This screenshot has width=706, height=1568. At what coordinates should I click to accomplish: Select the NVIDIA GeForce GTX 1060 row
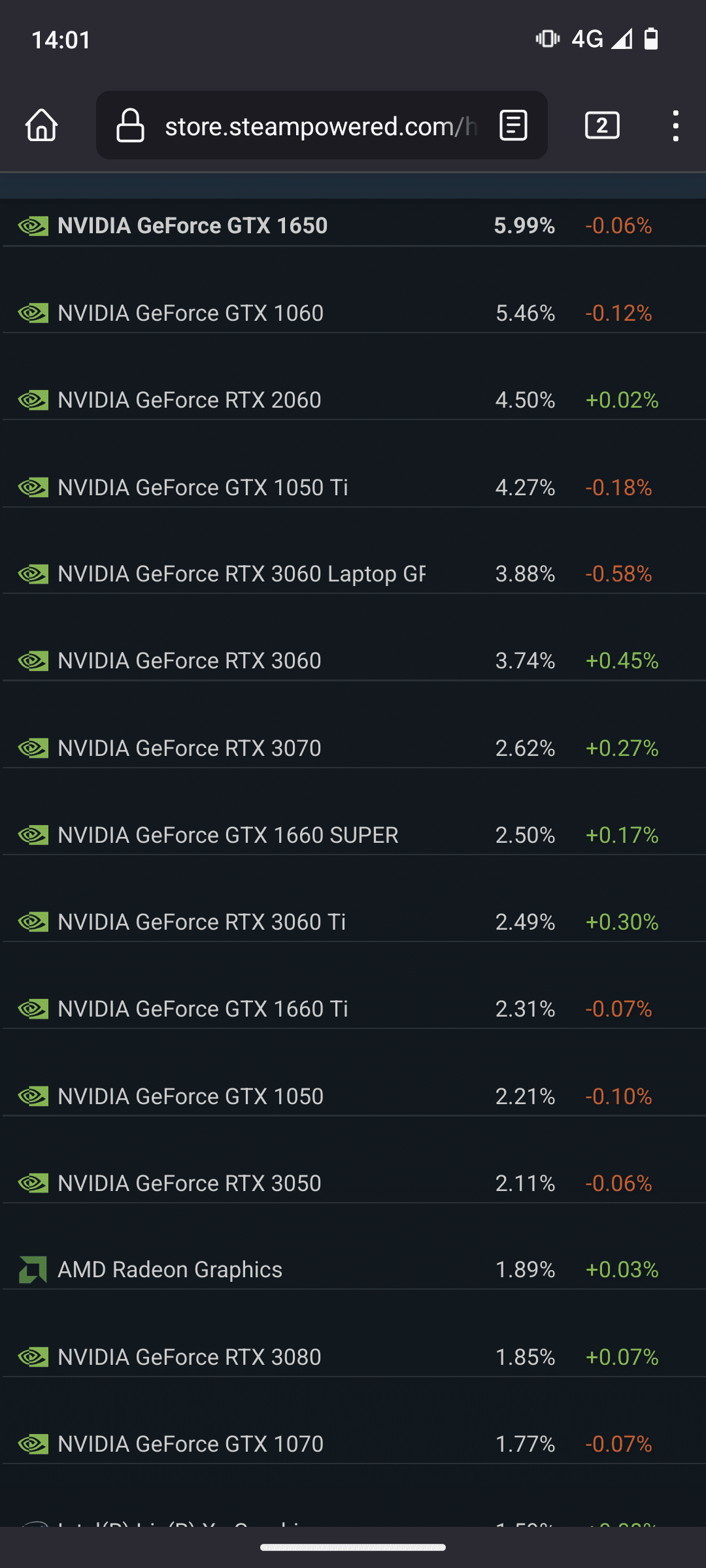tap(190, 313)
